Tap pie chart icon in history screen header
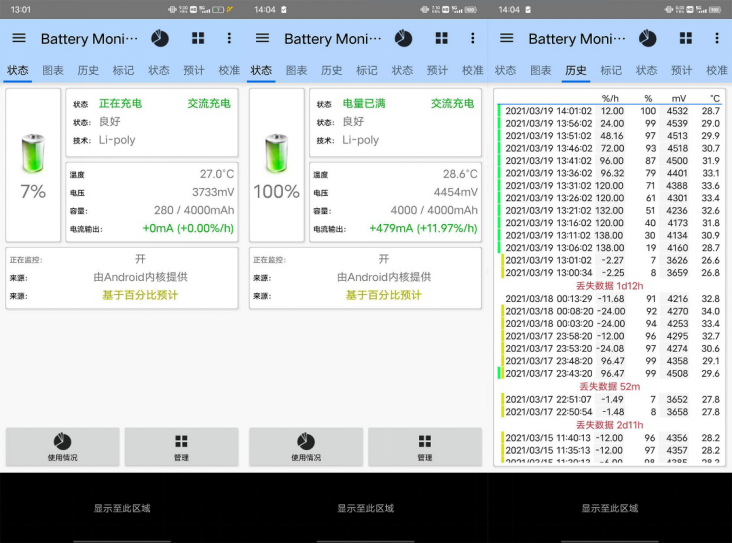Image resolution: width=732 pixels, height=543 pixels. [x=648, y=38]
